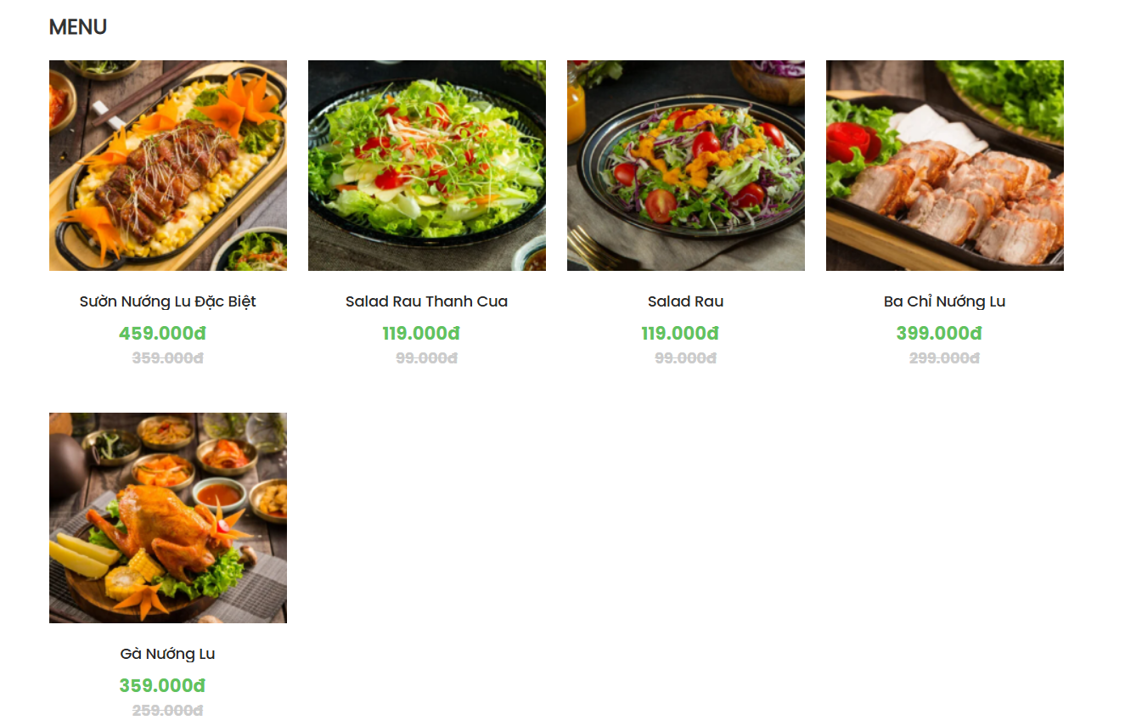1125x726 pixels.
Task: Click the crossed-out 259.000đ old price
Action: (167, 710)
